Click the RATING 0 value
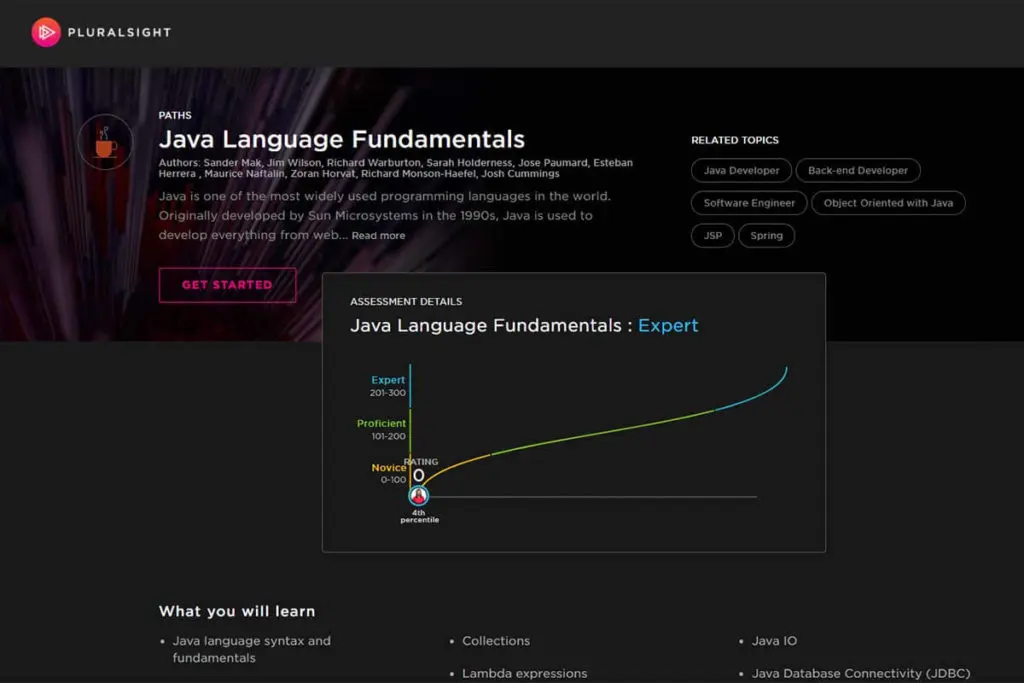Screen dimensions: 1024x683 420,470
